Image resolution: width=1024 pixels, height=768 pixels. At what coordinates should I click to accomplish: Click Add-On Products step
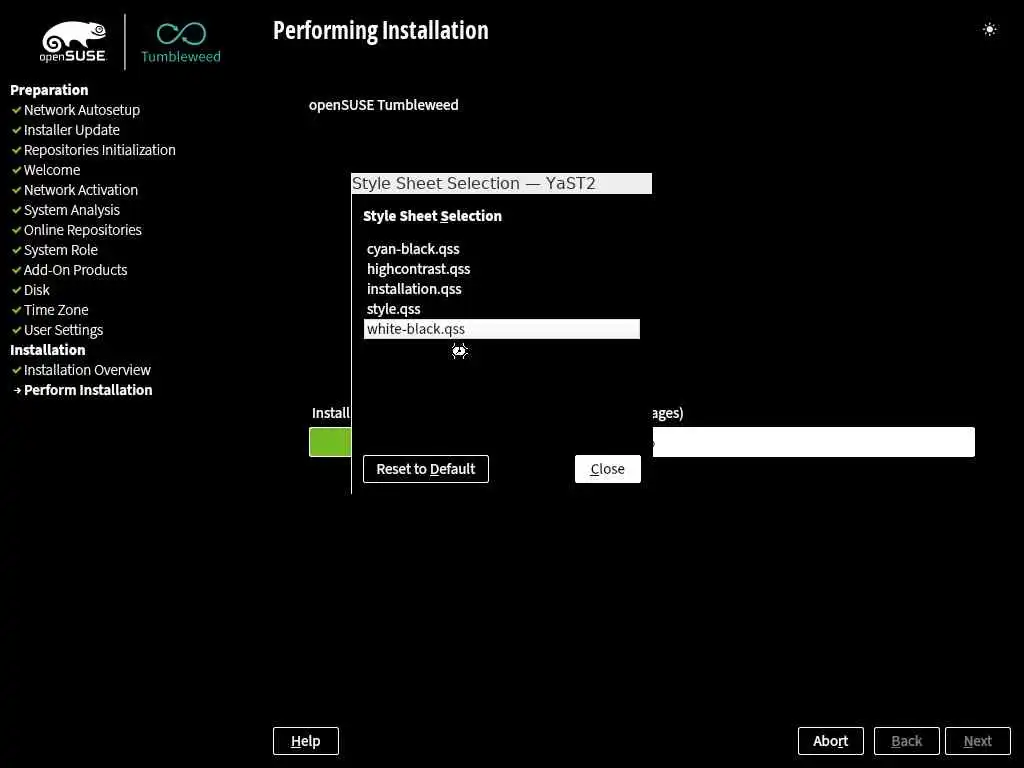click(x=76, y=270)
